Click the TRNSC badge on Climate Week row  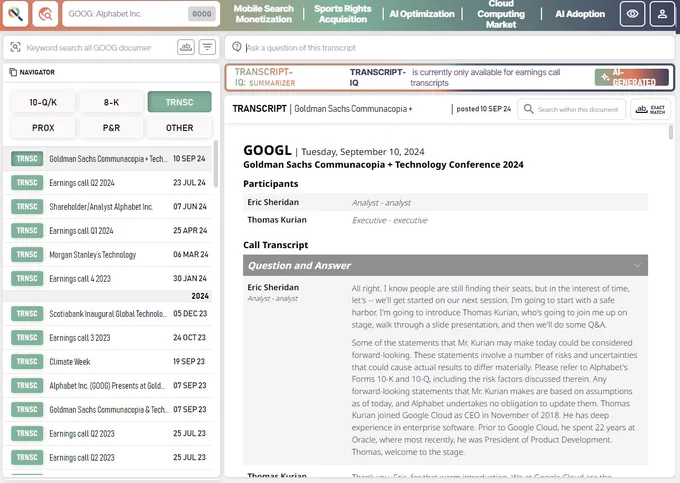tap(27, 361)
